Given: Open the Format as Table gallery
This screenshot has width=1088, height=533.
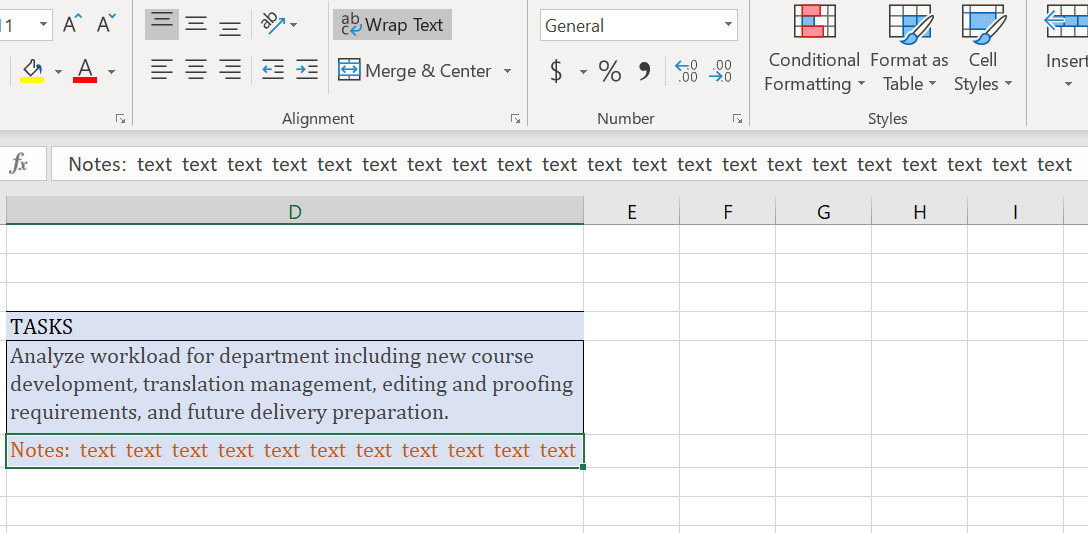Looking at the screenshot, I should (909, 50).
